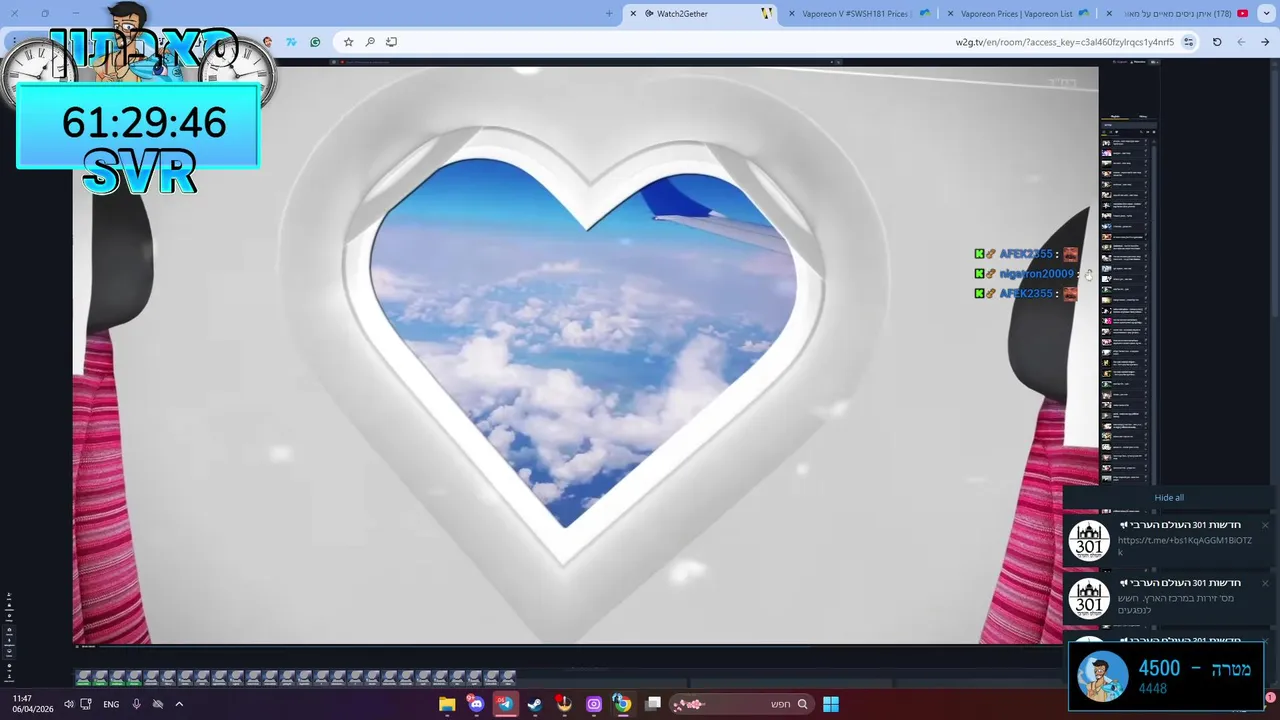Close the Vaporeon Prices | Vaporeon List tab
1280x720 pixels.
pos(950,14)
